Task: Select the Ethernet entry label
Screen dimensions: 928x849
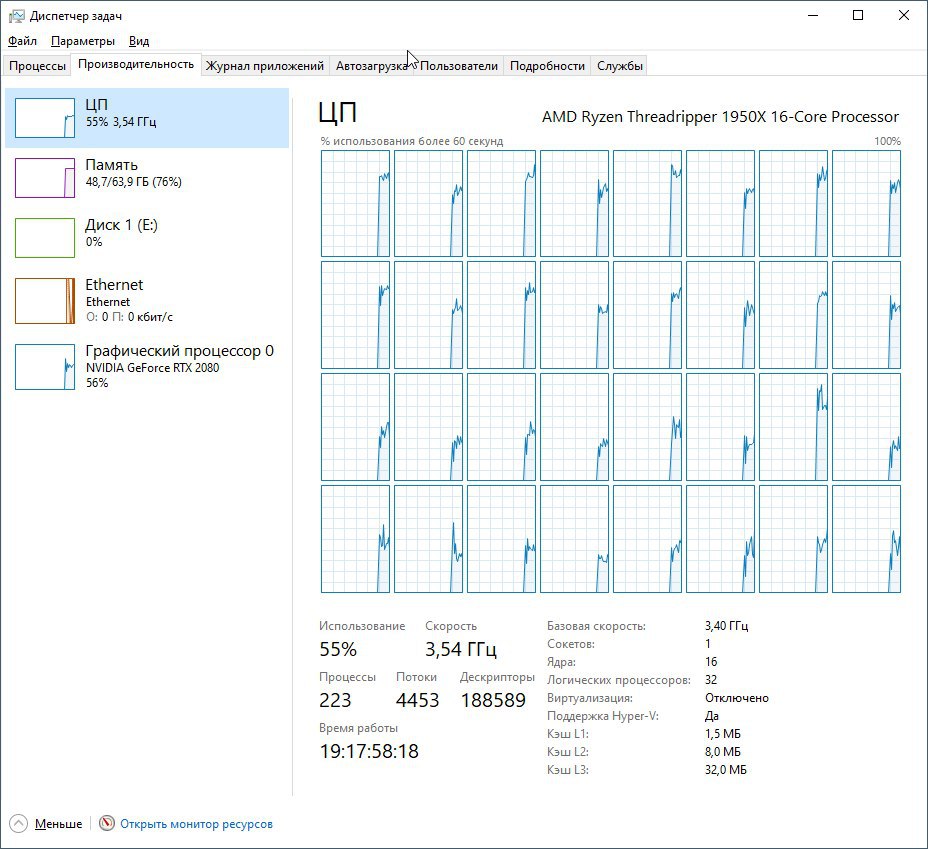Action: click(x=114, y=285)
